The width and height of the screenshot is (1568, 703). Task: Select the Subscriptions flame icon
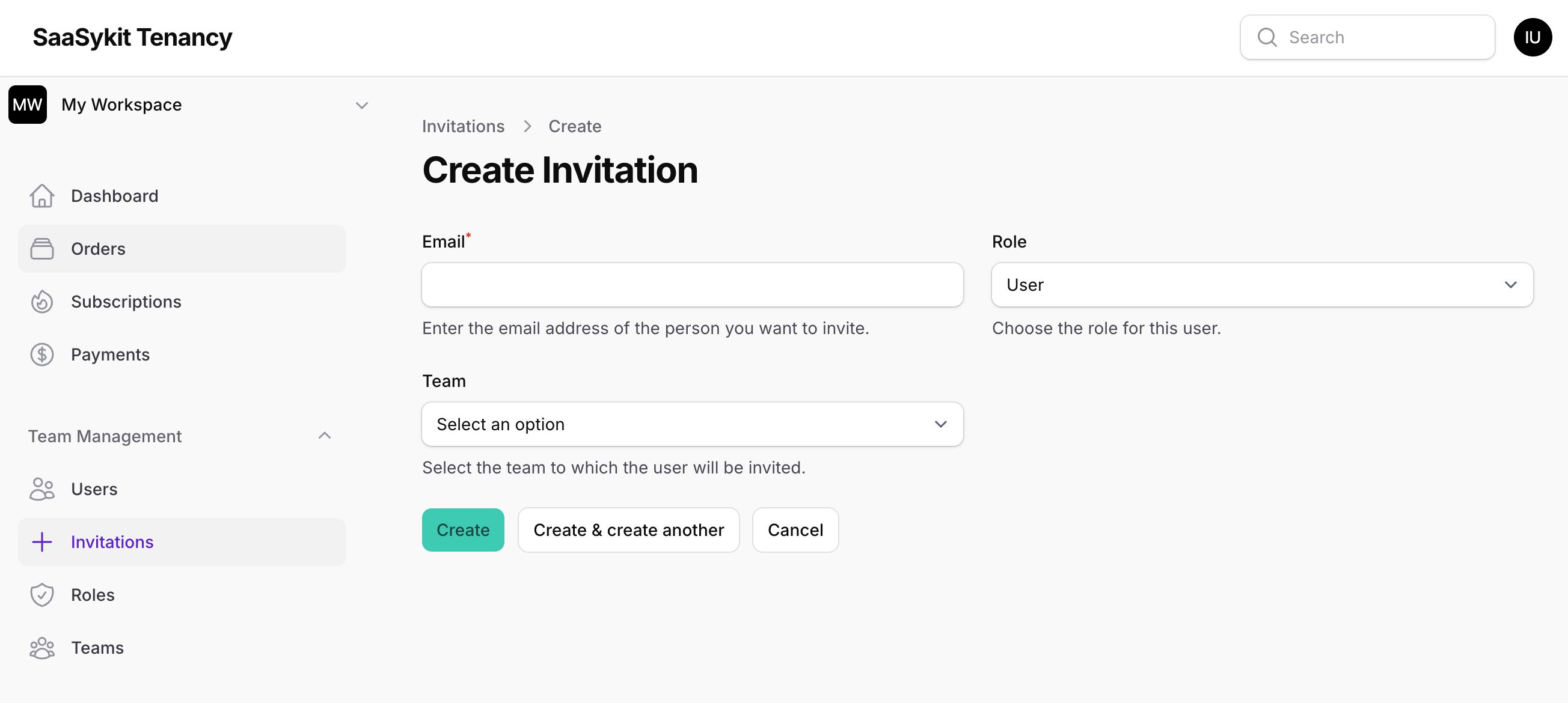tap(42, 301)
